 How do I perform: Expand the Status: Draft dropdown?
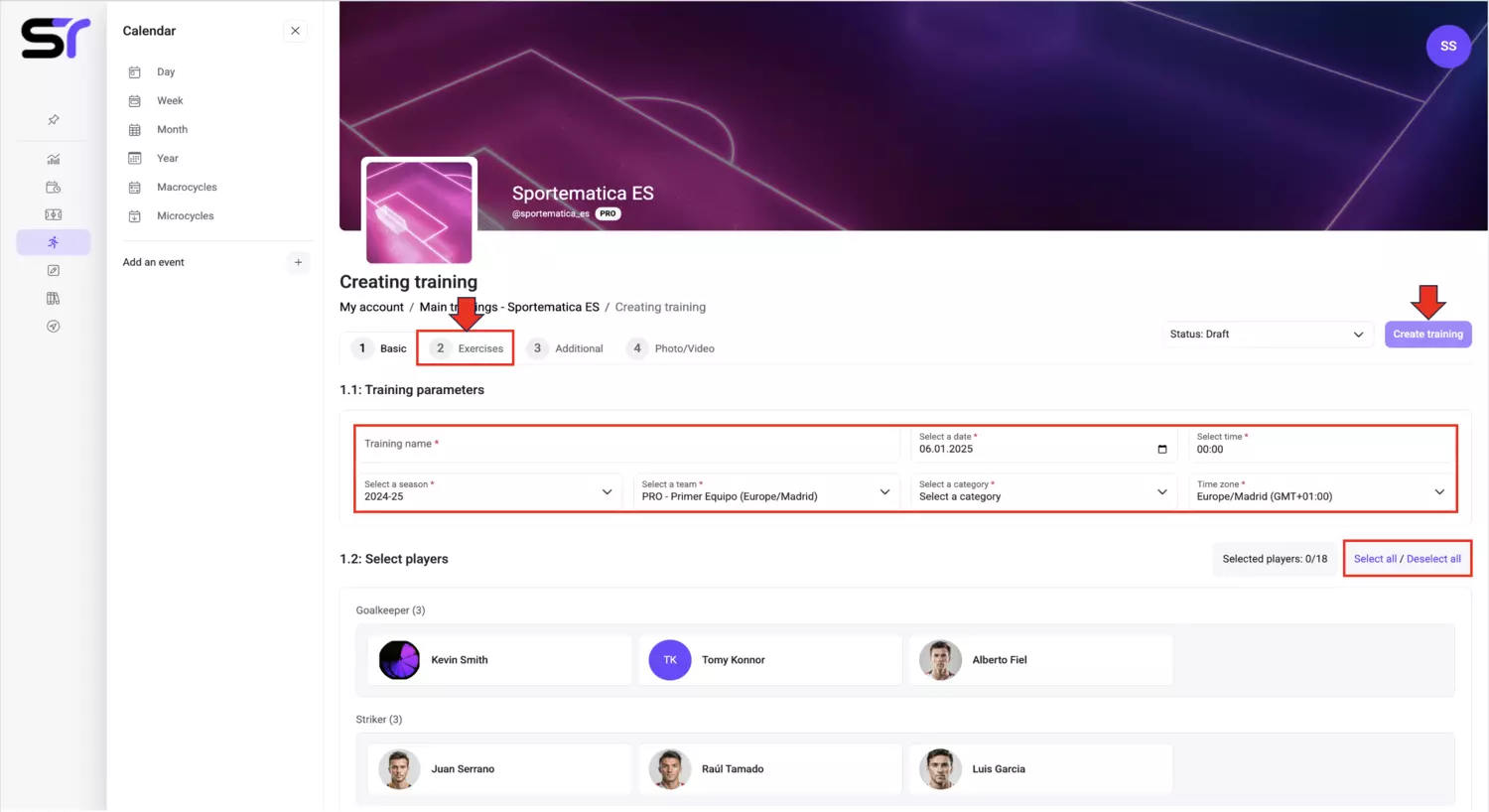[1267, 335]
